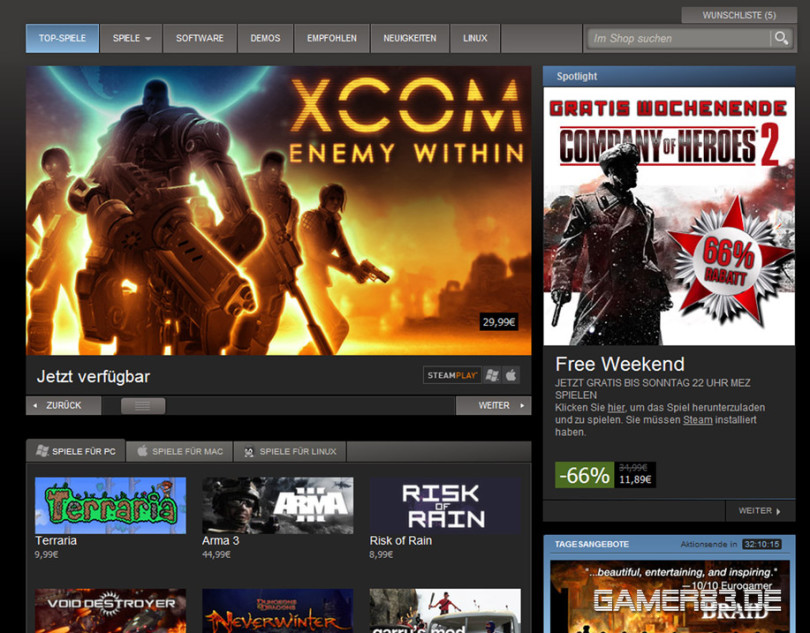Click the Arma 3 title text
The width and height of the screenshot is (810, 633).
(221, 541)
